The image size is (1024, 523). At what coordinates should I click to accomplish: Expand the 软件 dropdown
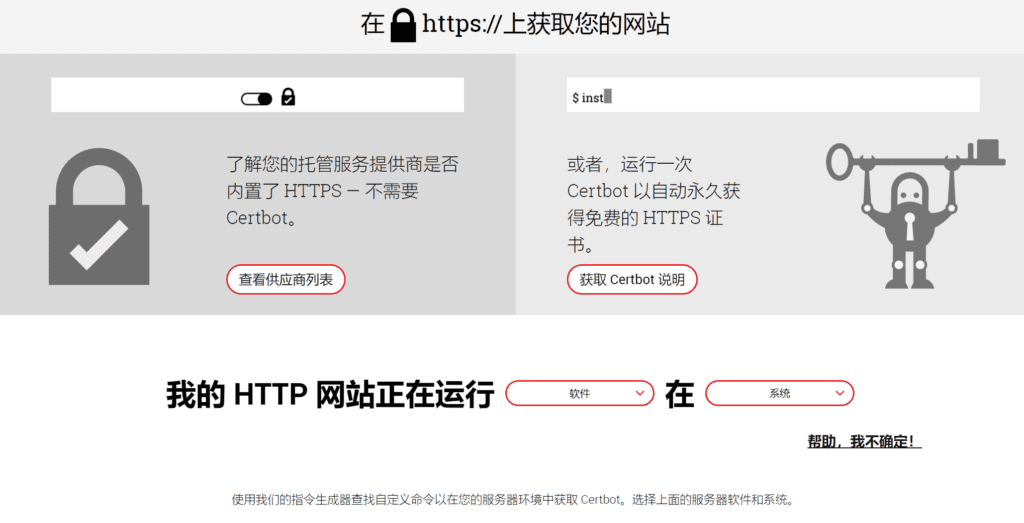(580, 393)
